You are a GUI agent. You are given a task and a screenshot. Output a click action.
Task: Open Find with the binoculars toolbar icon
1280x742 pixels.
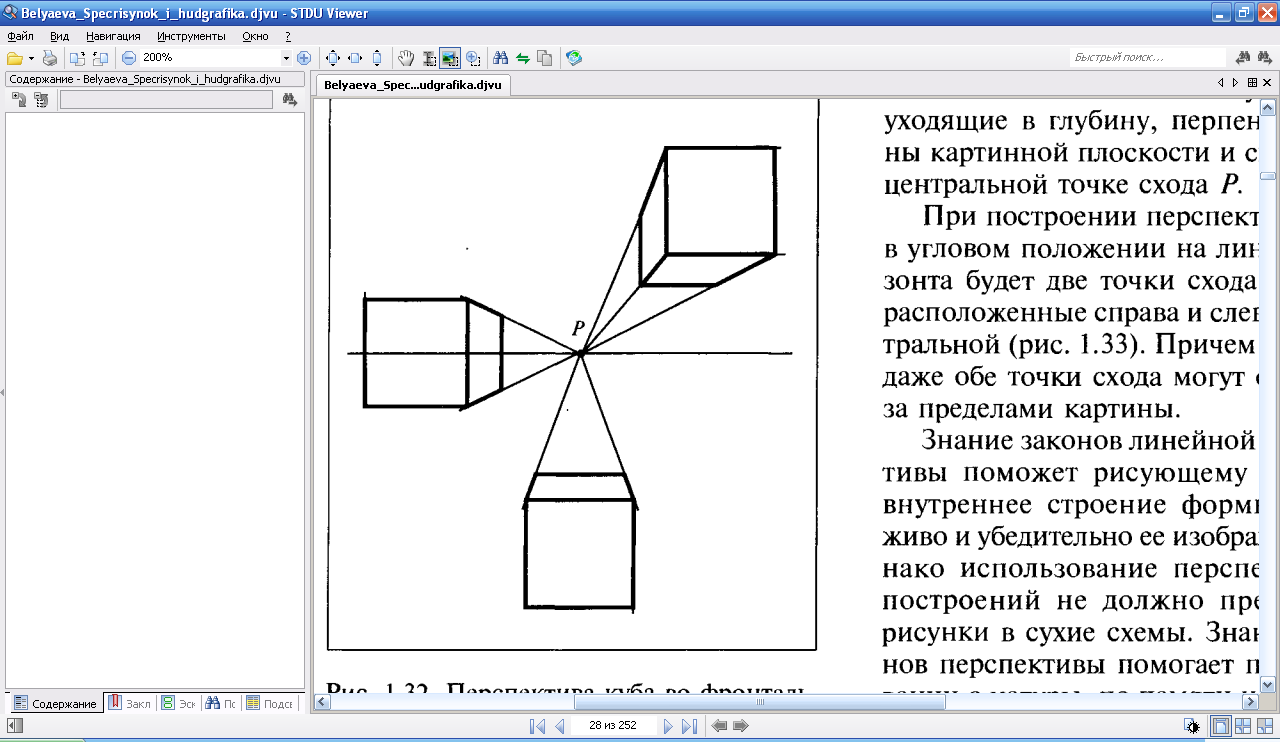tap(501, 58)
